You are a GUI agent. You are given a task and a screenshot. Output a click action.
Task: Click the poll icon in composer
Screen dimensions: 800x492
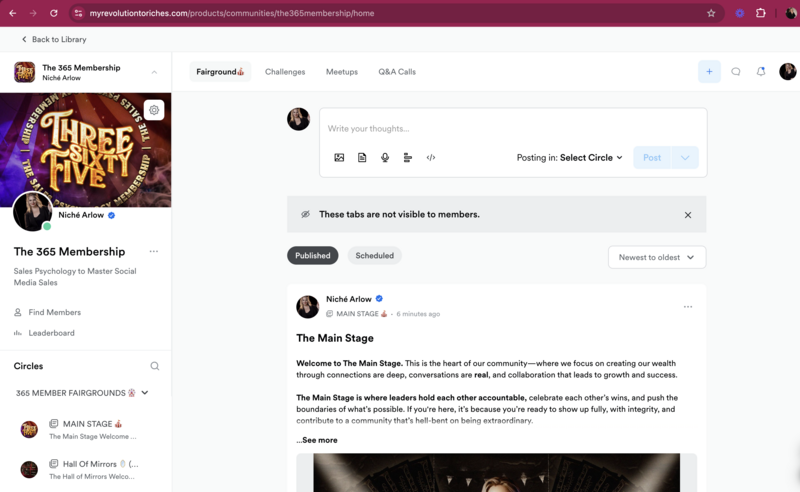pos(408,158)
